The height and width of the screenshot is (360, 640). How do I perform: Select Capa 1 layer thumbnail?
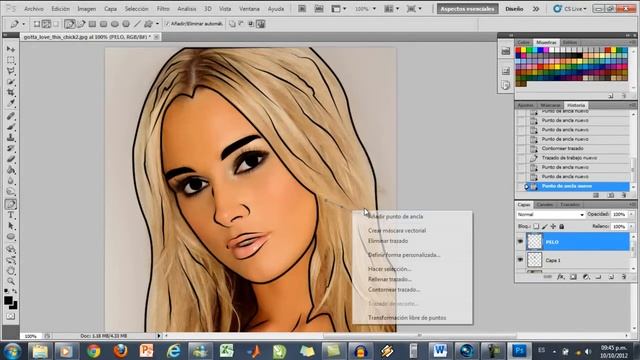tap(534, 260)
